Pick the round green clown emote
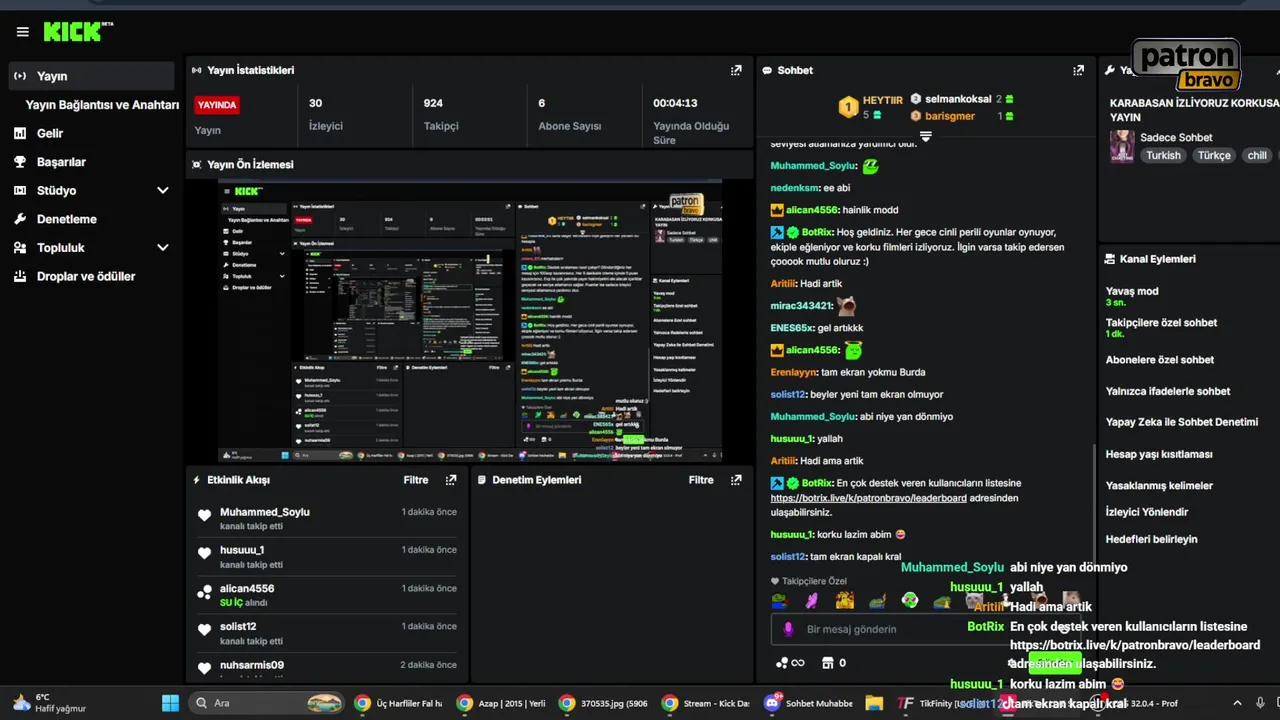Viewport: 1280px width, 720px height. point(909,601)
